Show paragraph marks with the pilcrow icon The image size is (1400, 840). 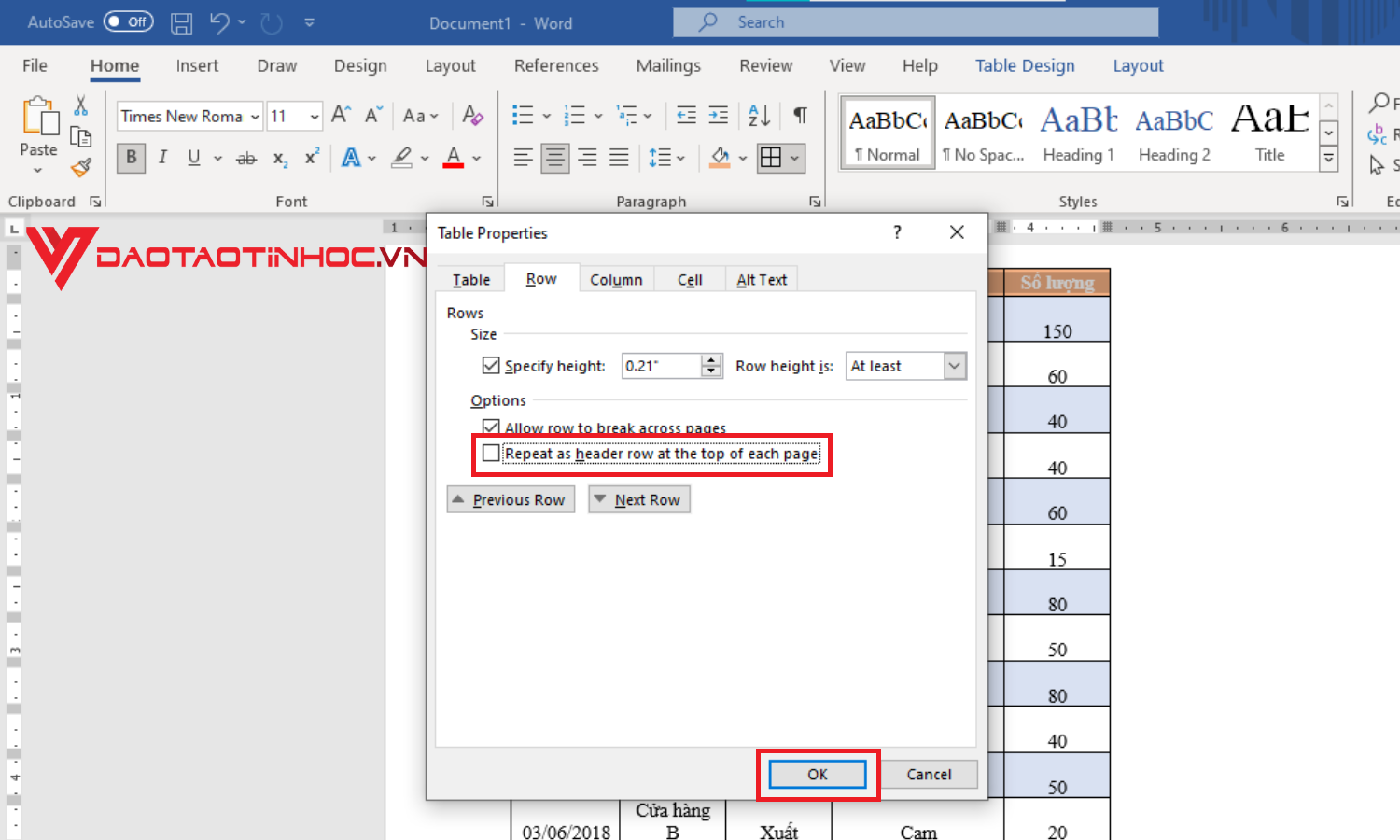tap(800, 115)
